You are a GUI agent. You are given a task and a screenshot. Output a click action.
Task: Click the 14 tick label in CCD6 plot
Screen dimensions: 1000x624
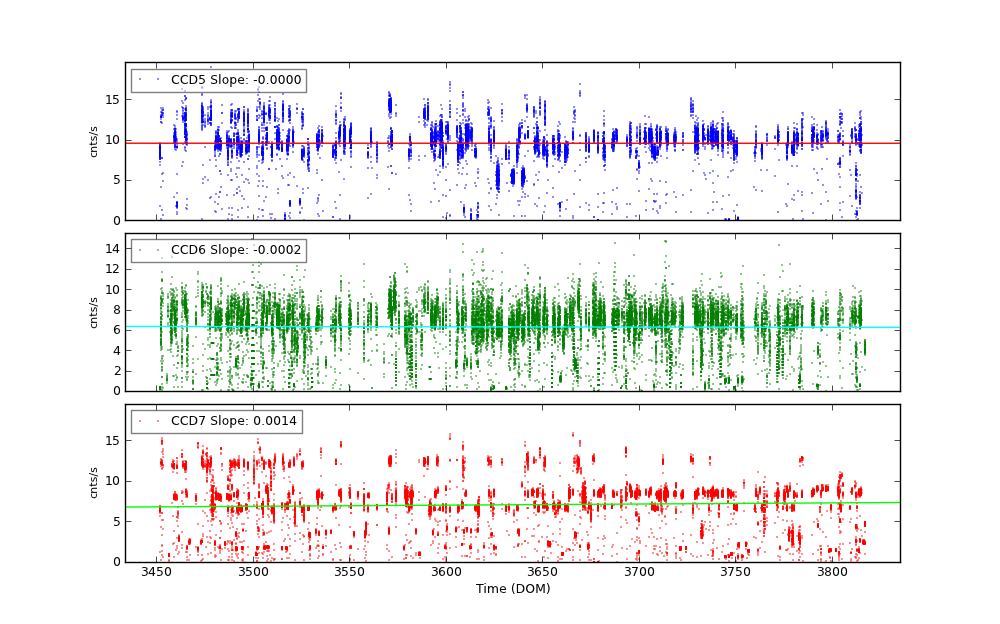pos(113,249)
